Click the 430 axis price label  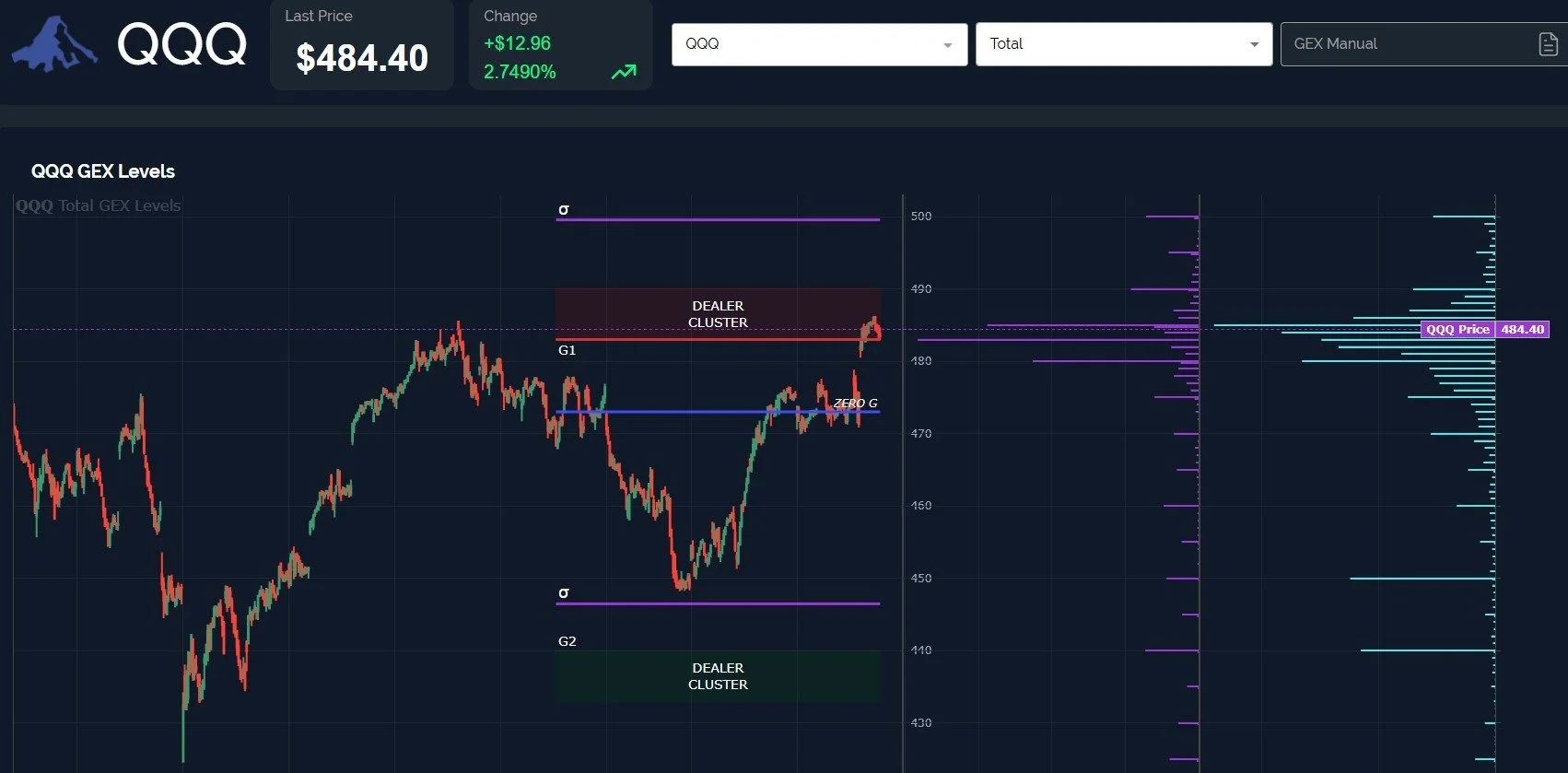tap(921, 723)
